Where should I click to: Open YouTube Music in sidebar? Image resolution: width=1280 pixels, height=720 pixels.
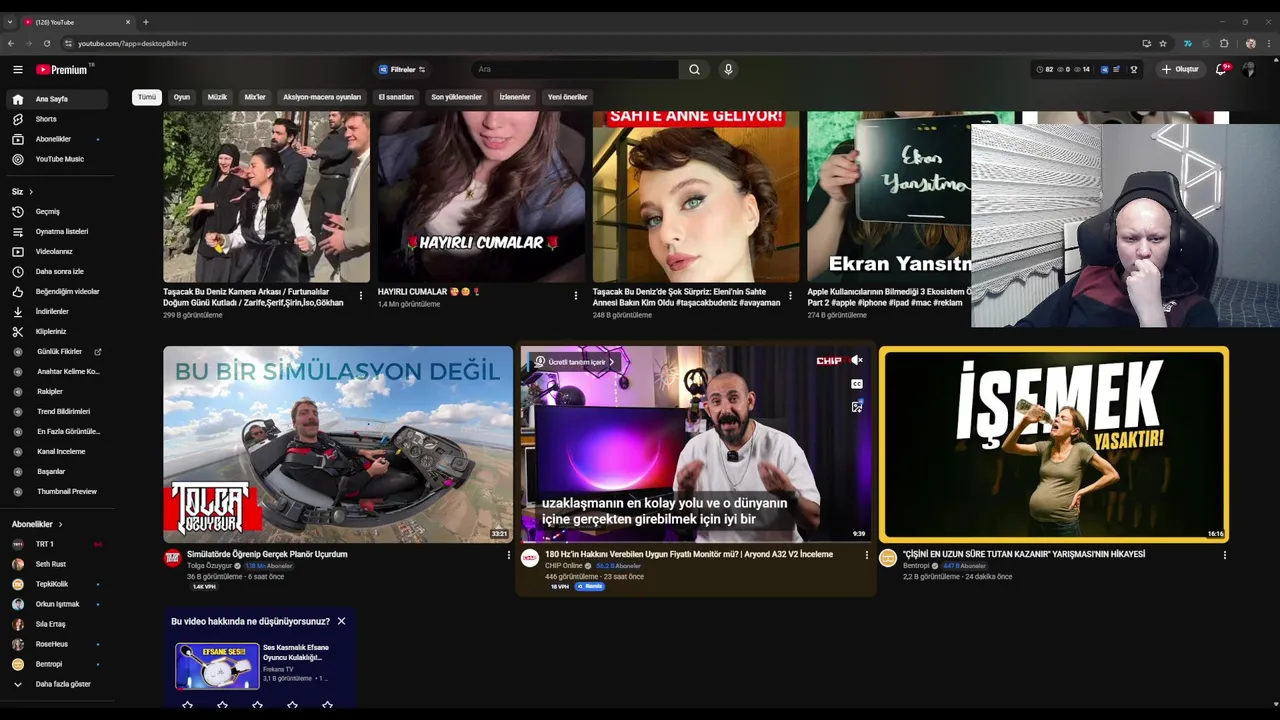(x=58, y=159)
